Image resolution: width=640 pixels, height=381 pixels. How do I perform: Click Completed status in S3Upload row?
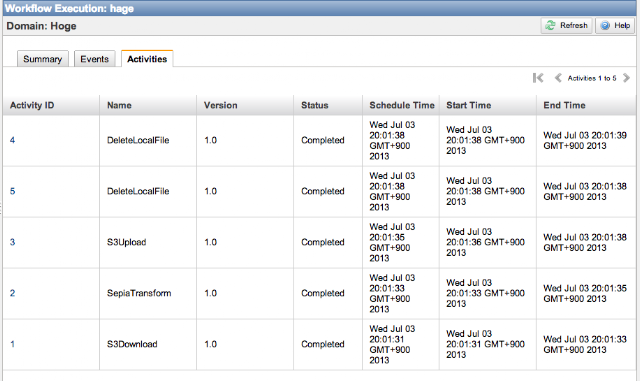(x=323, y=242)
